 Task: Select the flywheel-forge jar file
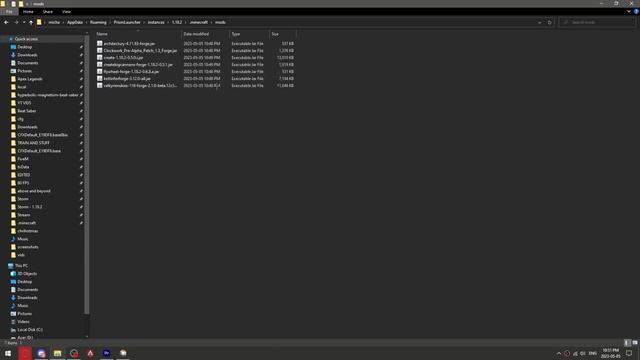point(131,71)
